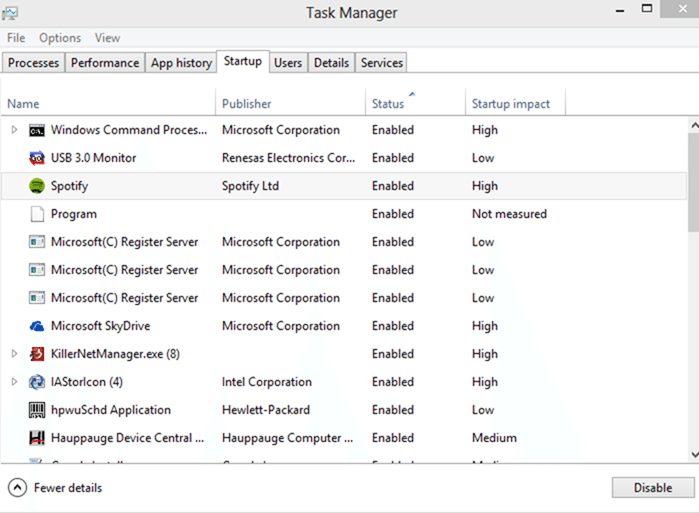Click the green Spotify icon
Viewport: 699px width, 513px height.
click(37, 186)
